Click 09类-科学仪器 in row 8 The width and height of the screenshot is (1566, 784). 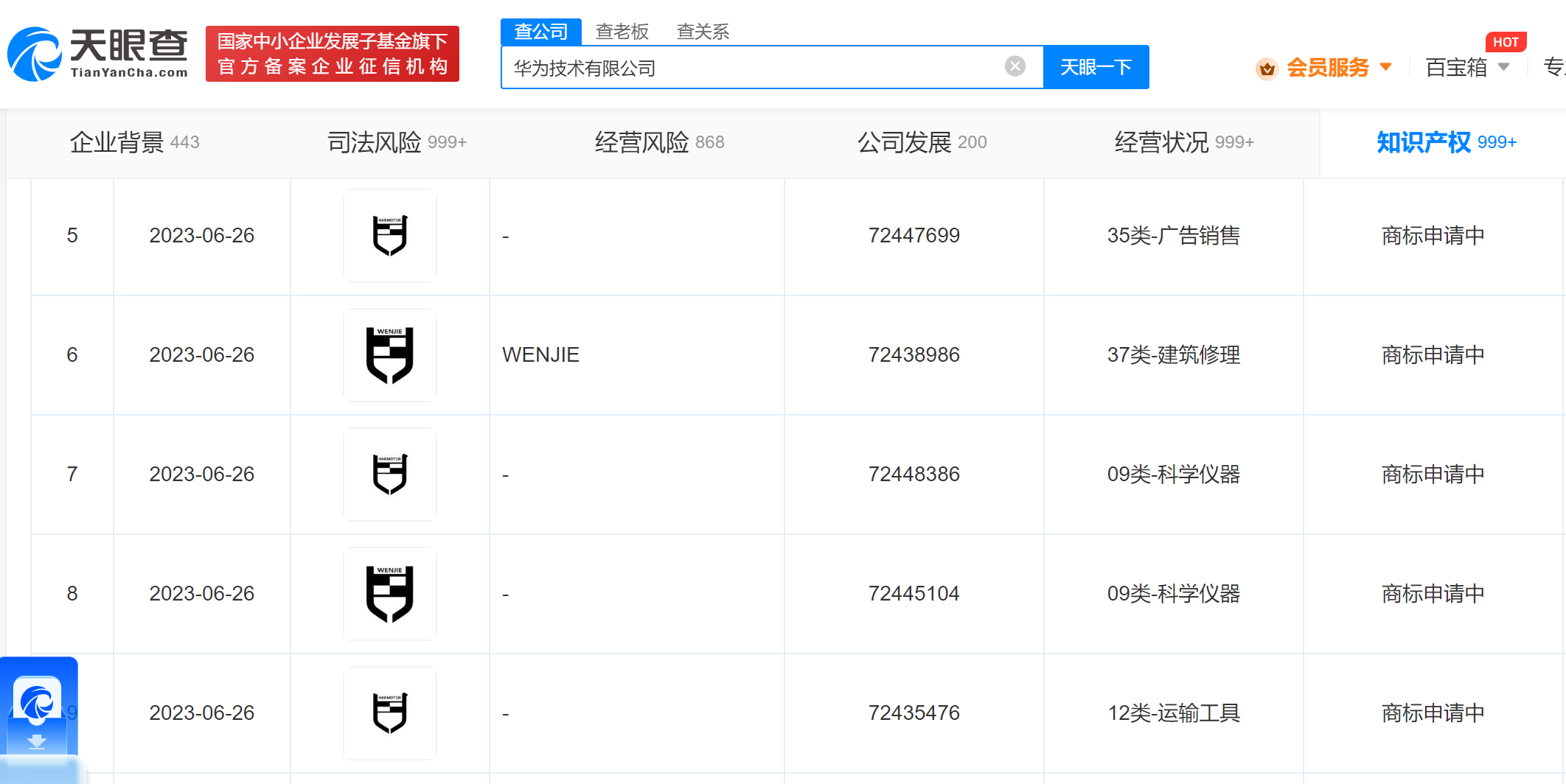point(1174,594)
